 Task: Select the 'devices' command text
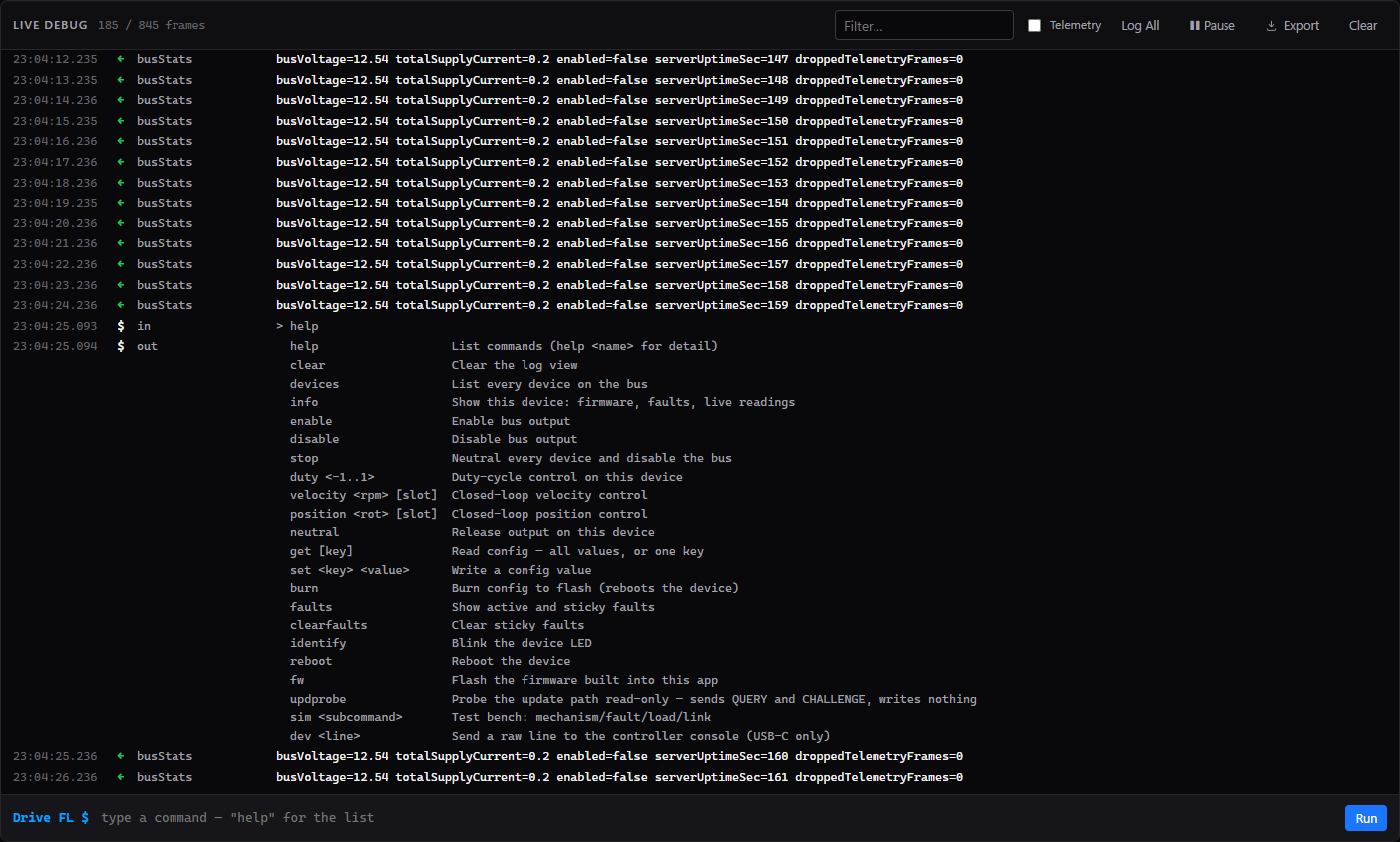314,384
